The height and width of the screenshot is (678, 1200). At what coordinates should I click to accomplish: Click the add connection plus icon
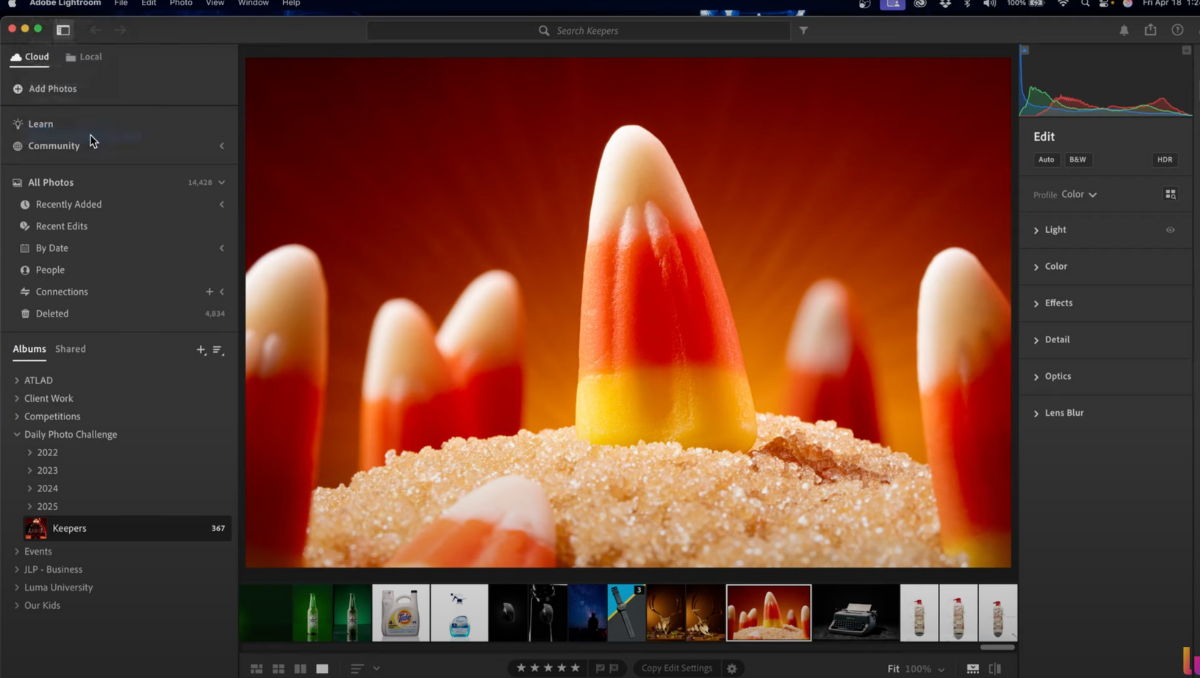[209, 292]
